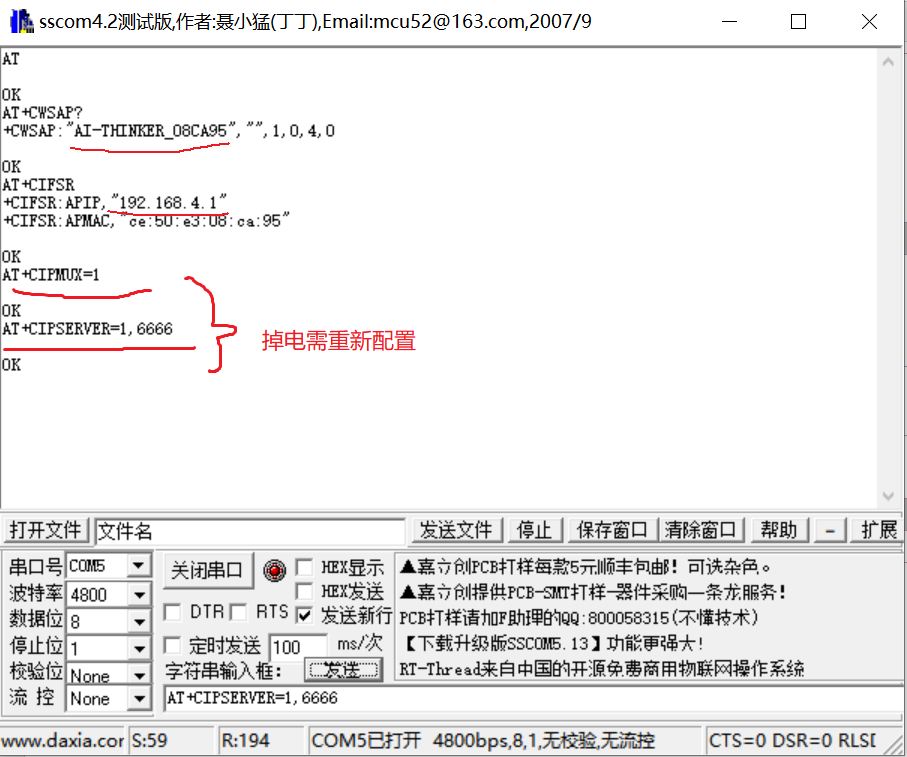Open the 停止位 dropdown

point(139,648)
